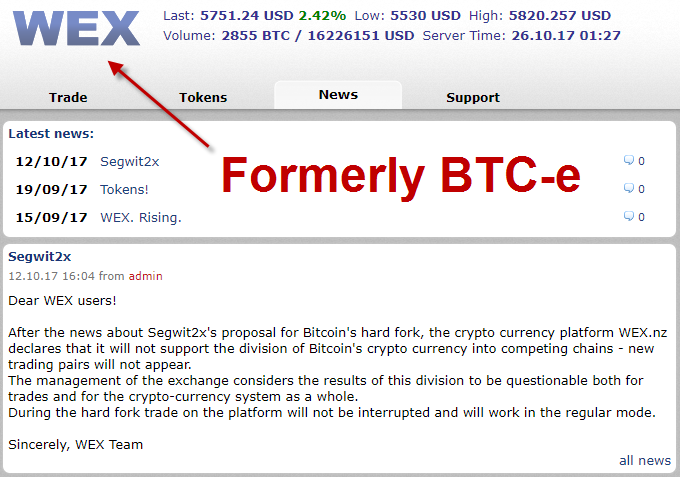Click the Low 5530 USD value

pos(425,16)
